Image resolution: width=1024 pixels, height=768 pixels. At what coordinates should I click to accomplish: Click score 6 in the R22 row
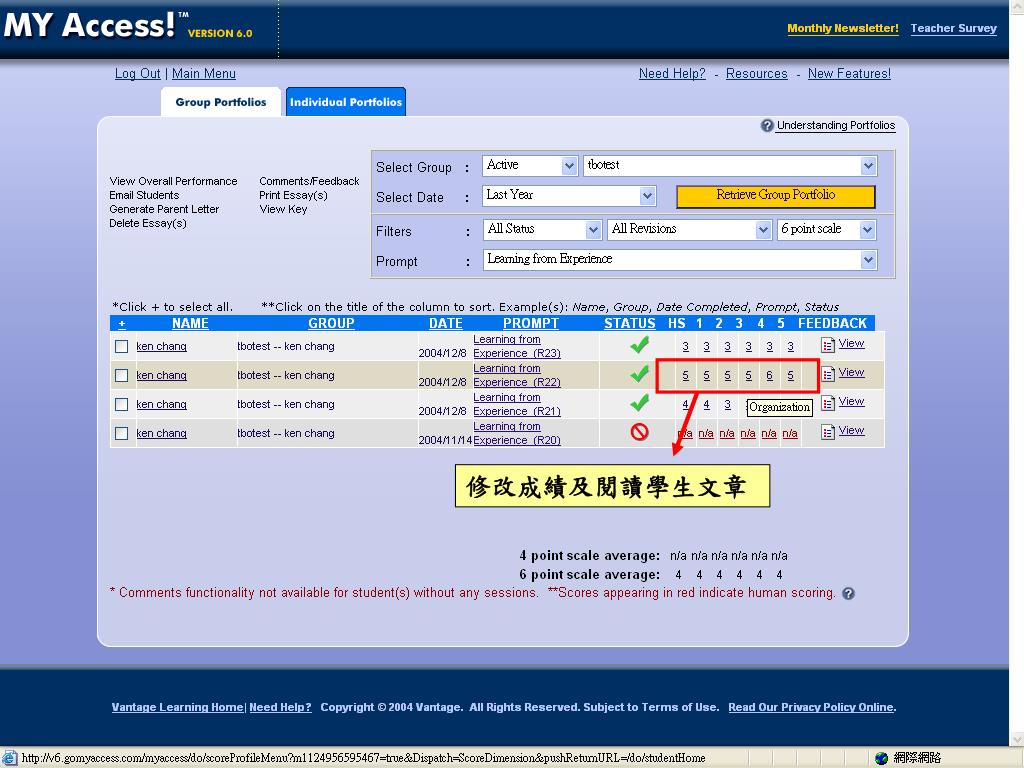(769, 376)
